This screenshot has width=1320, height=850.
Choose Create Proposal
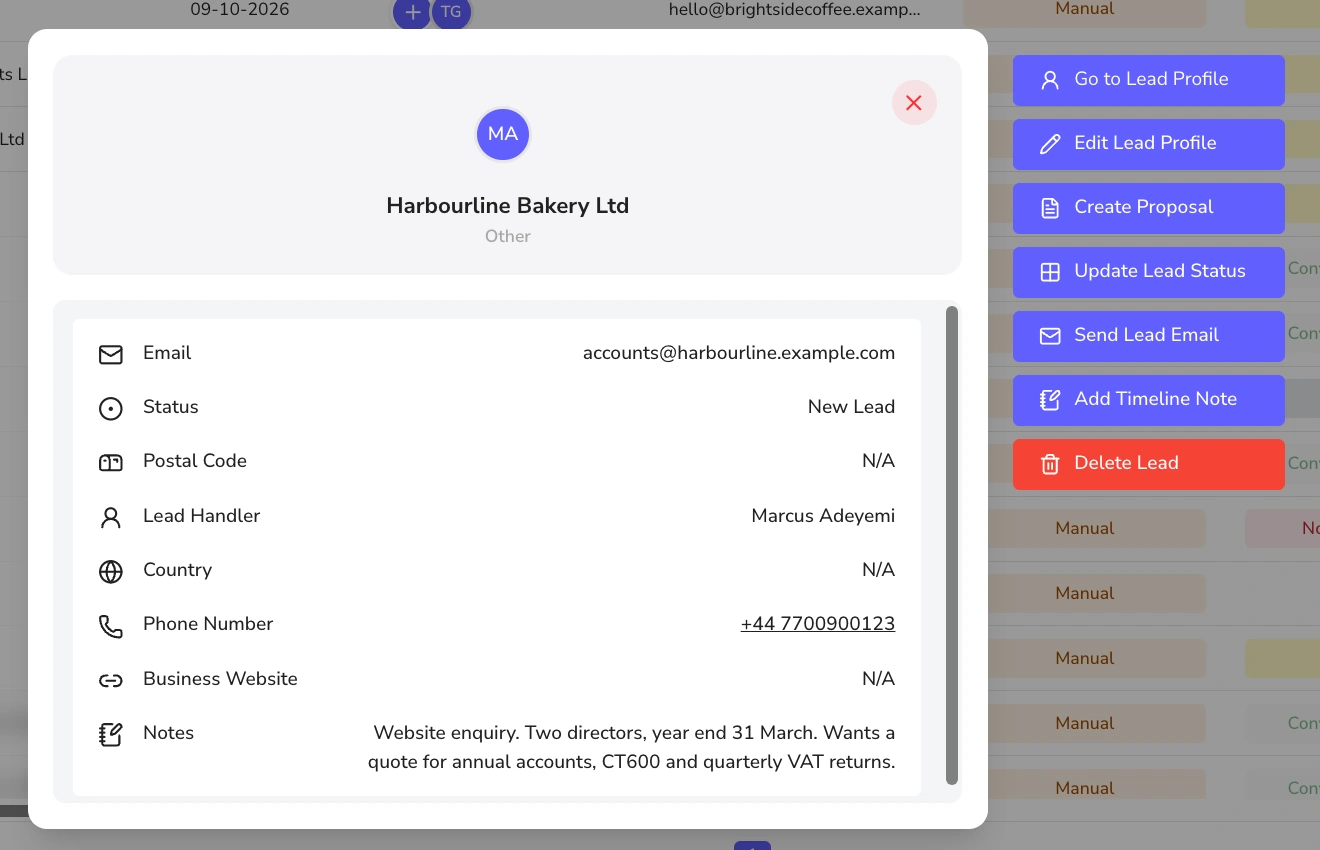coord(1149,208)
